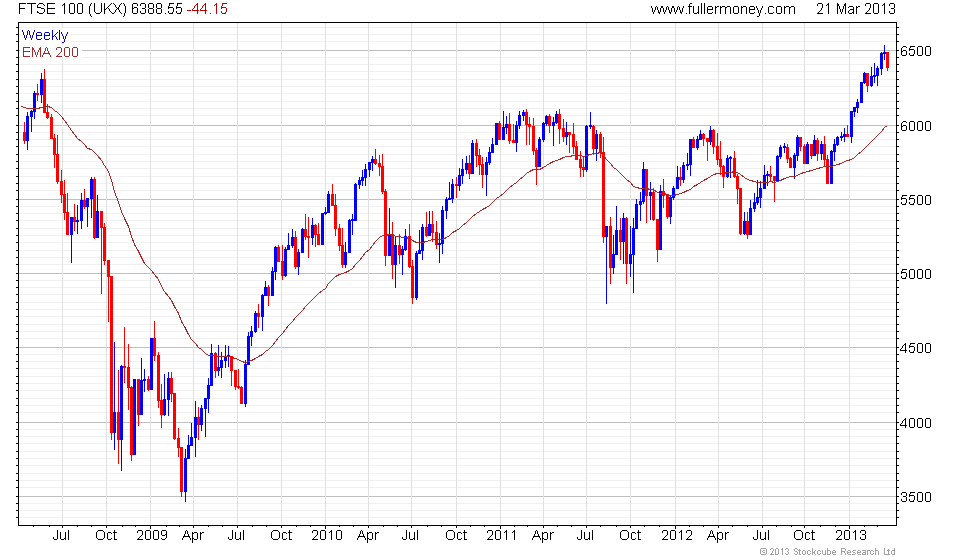Screen dimensions: 980x560
Task: Click the Stockcube Research Ltd copyright text
Action: [x=827, y=552]
